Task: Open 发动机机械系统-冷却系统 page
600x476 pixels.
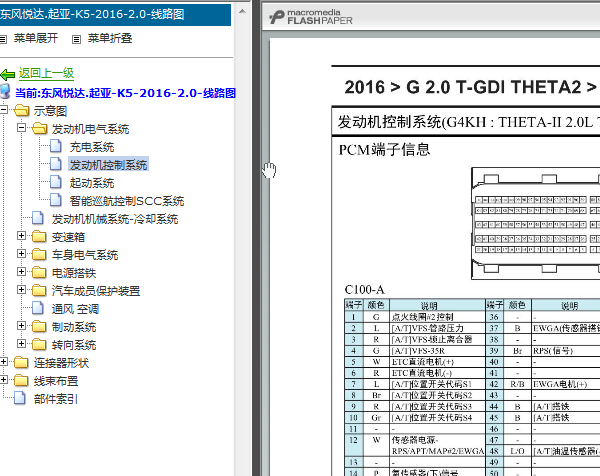Action: (115, 219)
